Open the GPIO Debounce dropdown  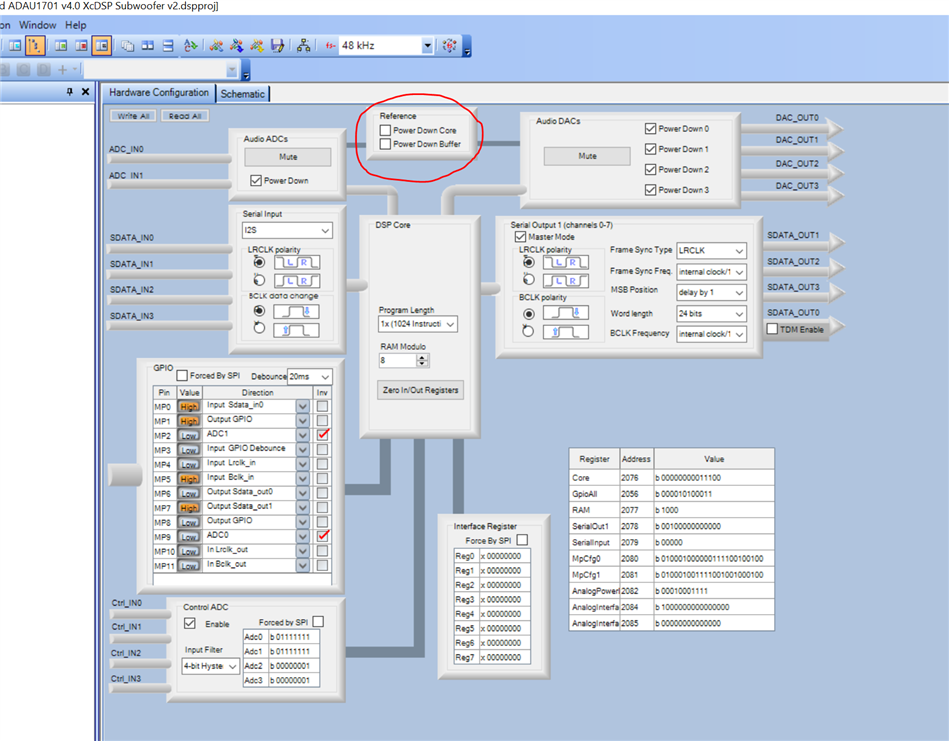tap(325, 377)
